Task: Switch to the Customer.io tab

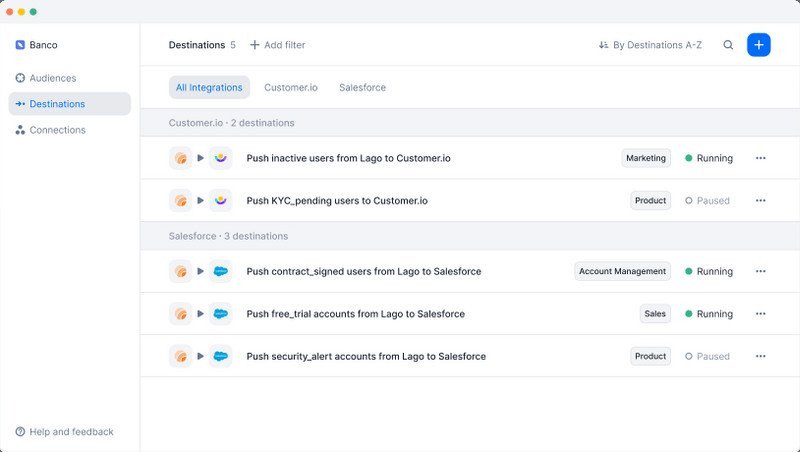Action: click(291, 88)
